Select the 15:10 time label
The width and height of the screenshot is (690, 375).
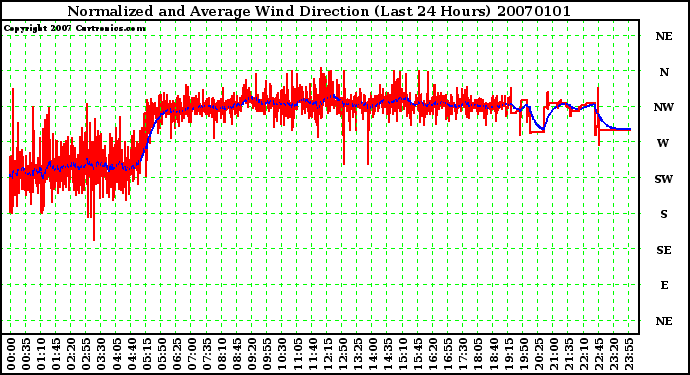pos(403,354)
